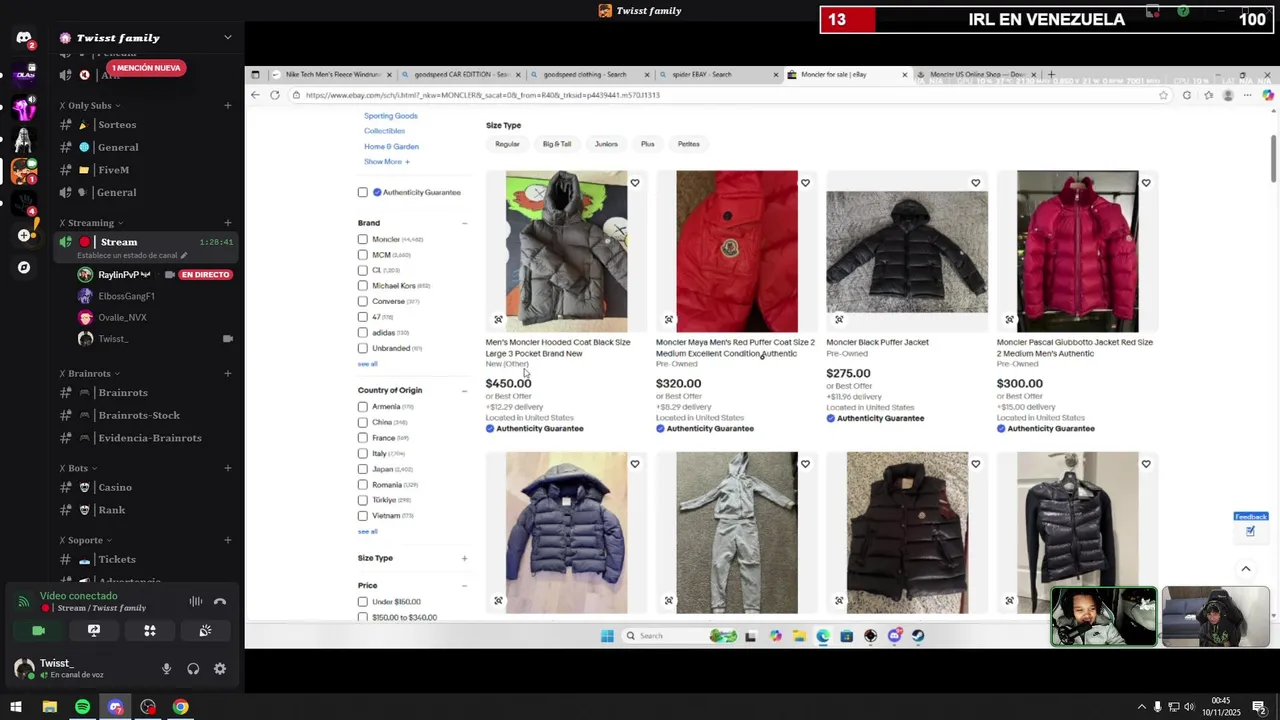
Task: Collapse the Streaming channel category
Action: (91, 223)
